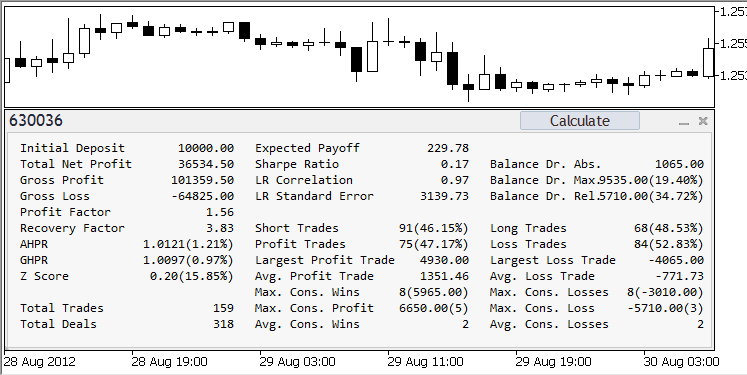This screenshot has width=747, height=375.
Task: Select the Avg. Profit Trade value 1351.46
Action: [x=444, y=276]
